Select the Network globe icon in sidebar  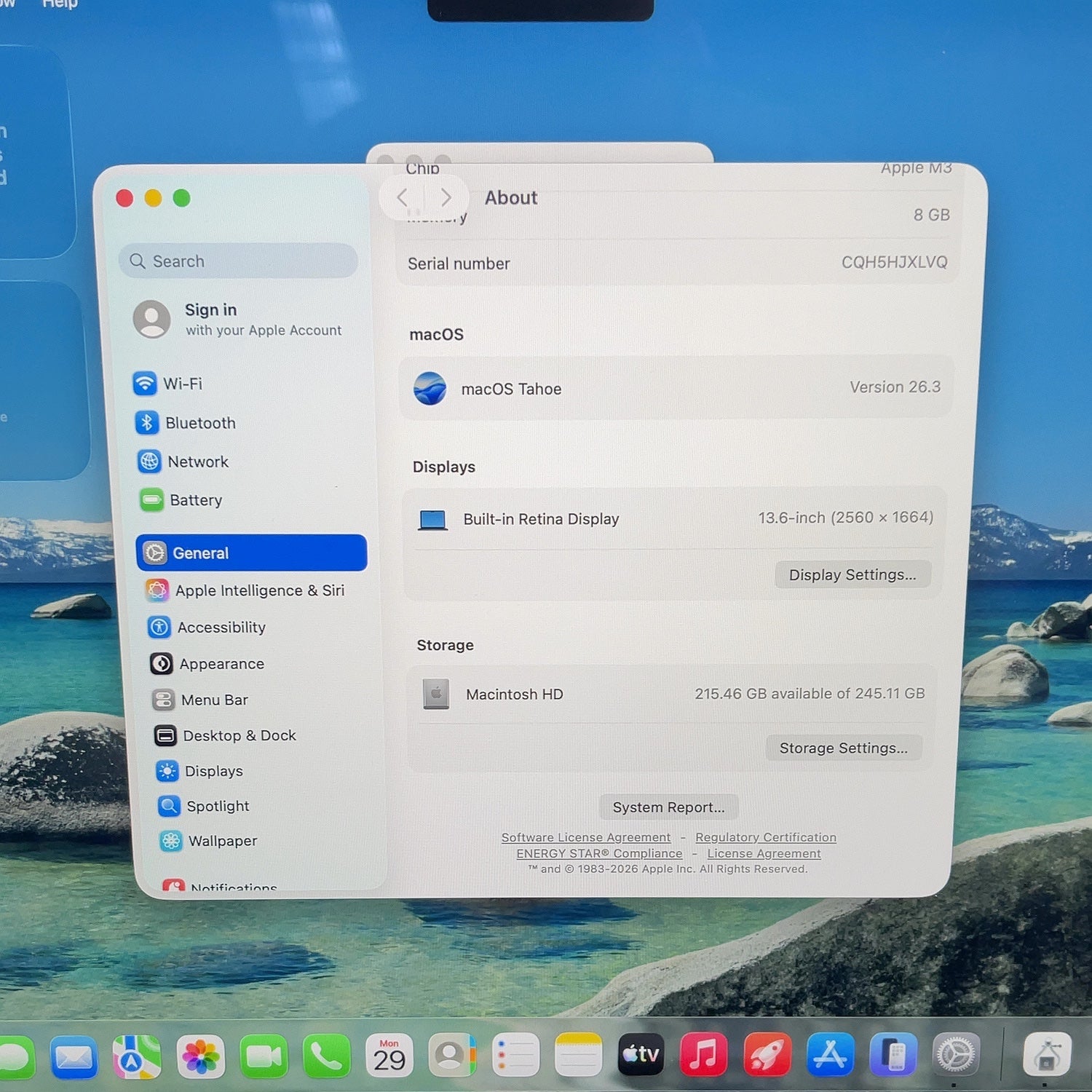pos(149,461)
